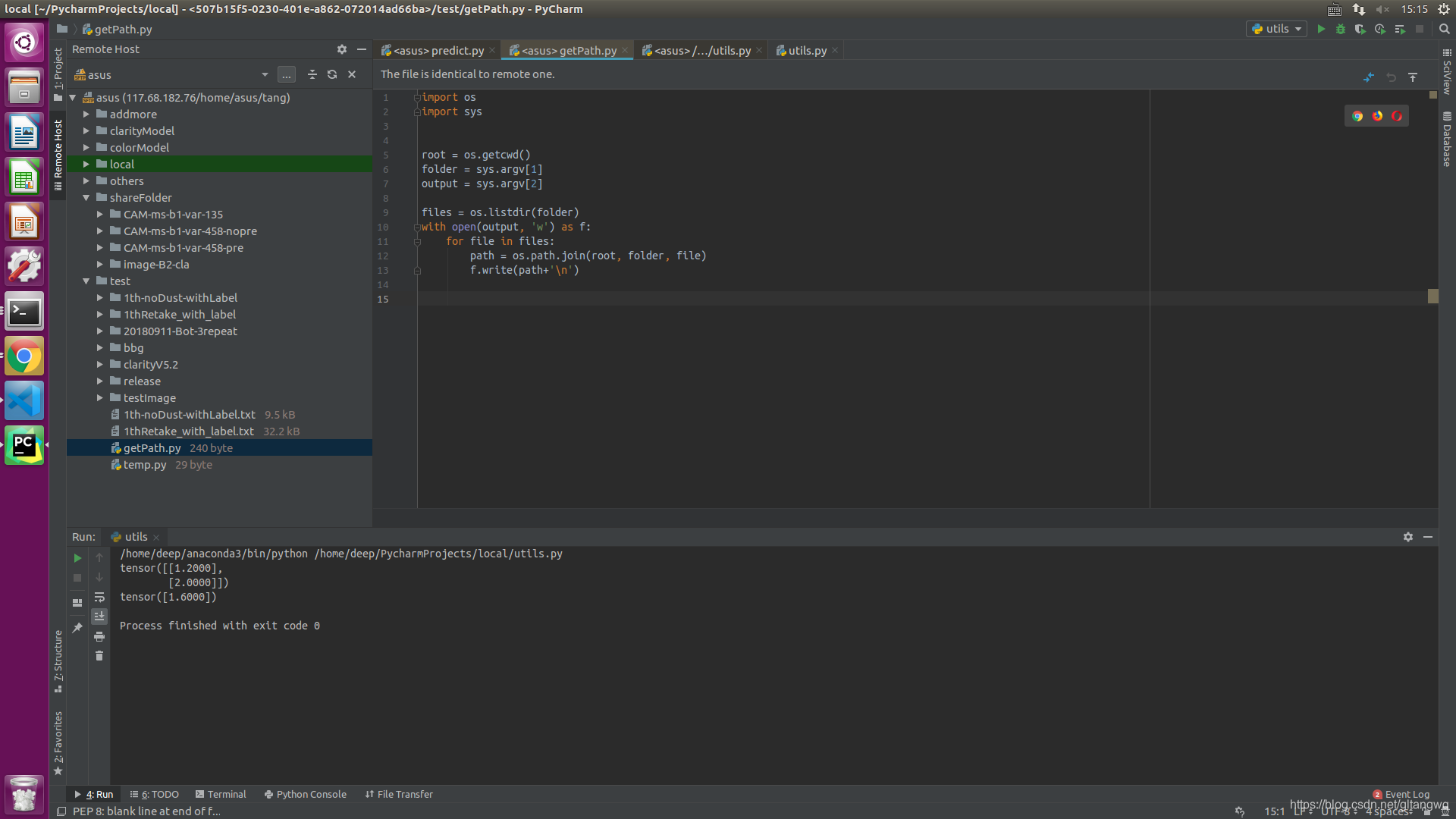Open the File Transfer tool window
Viewport: 1456px width, 819px height.
pyautogui.click(x=399, y=794)
